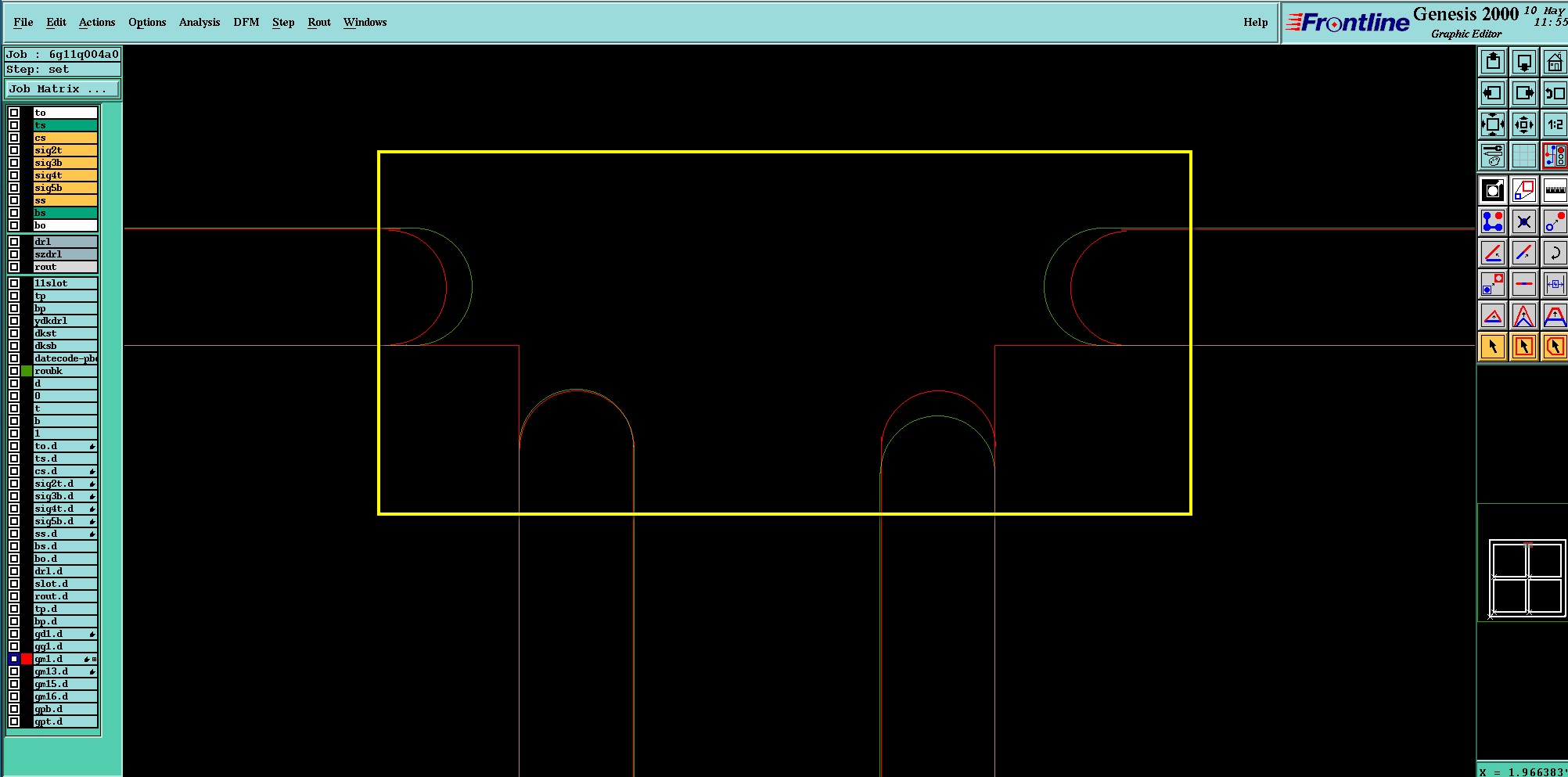Click the horizontal red-blue line segment icon
The image size is (1568, 777).
click(1523, 284)
